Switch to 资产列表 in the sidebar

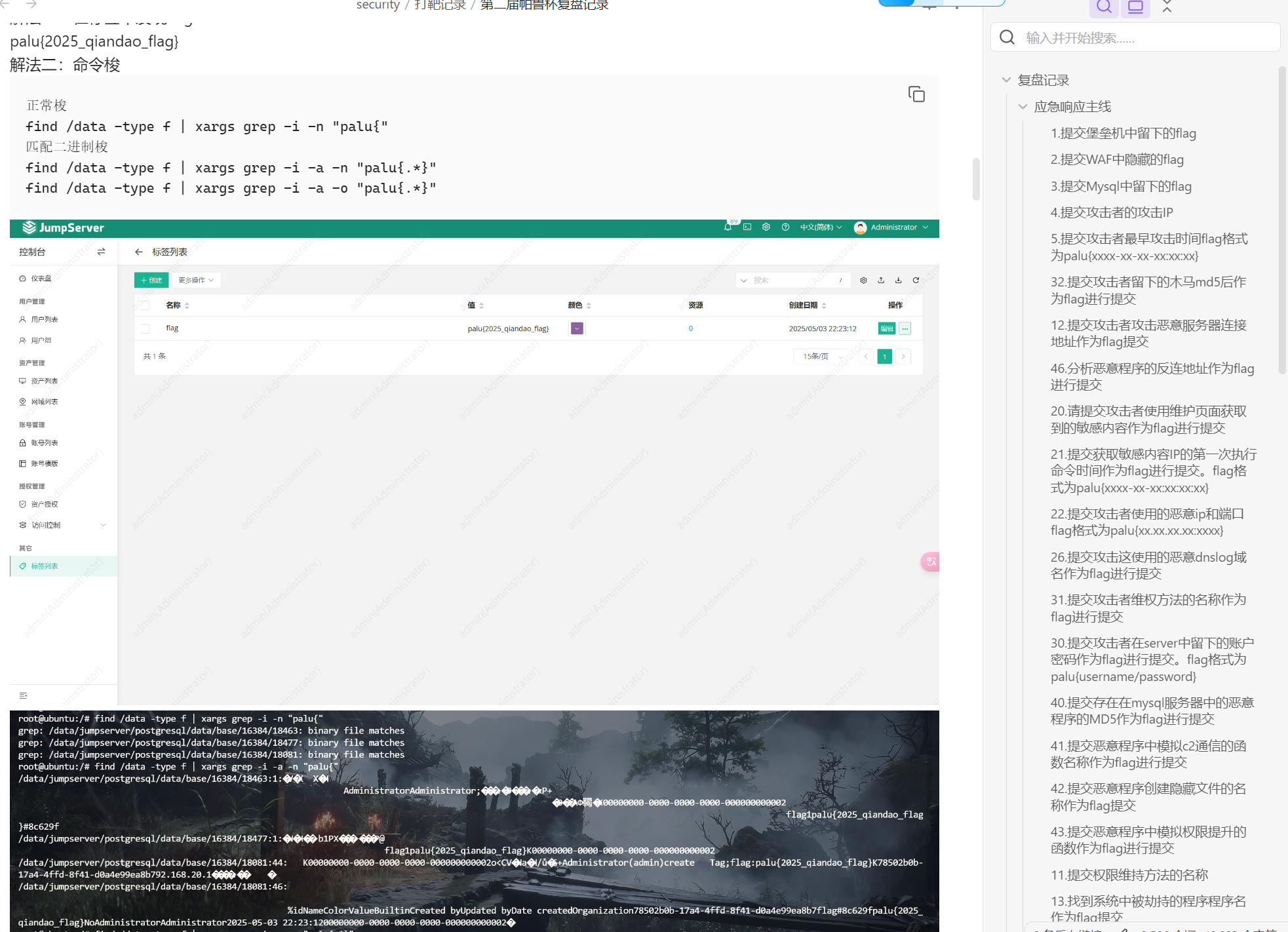[x=45, y=381]
